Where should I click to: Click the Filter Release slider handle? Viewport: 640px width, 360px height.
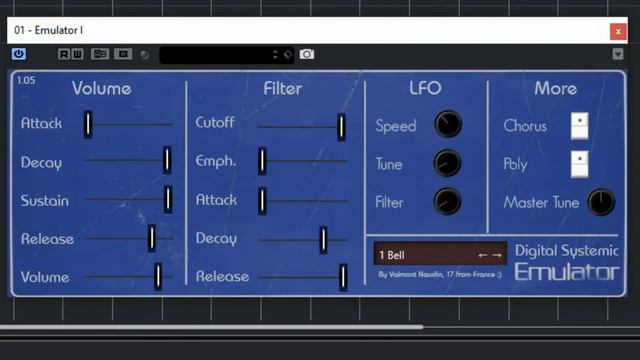click(x=343, y=277)
